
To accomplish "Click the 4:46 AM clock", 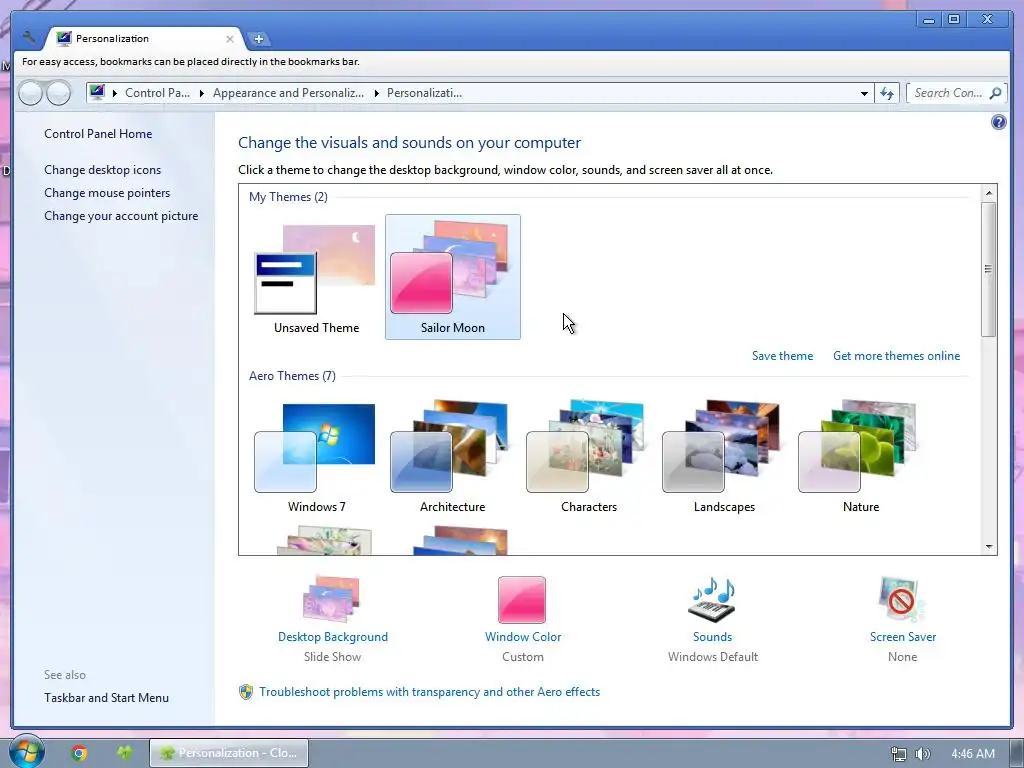I will [x=972, y=754].
